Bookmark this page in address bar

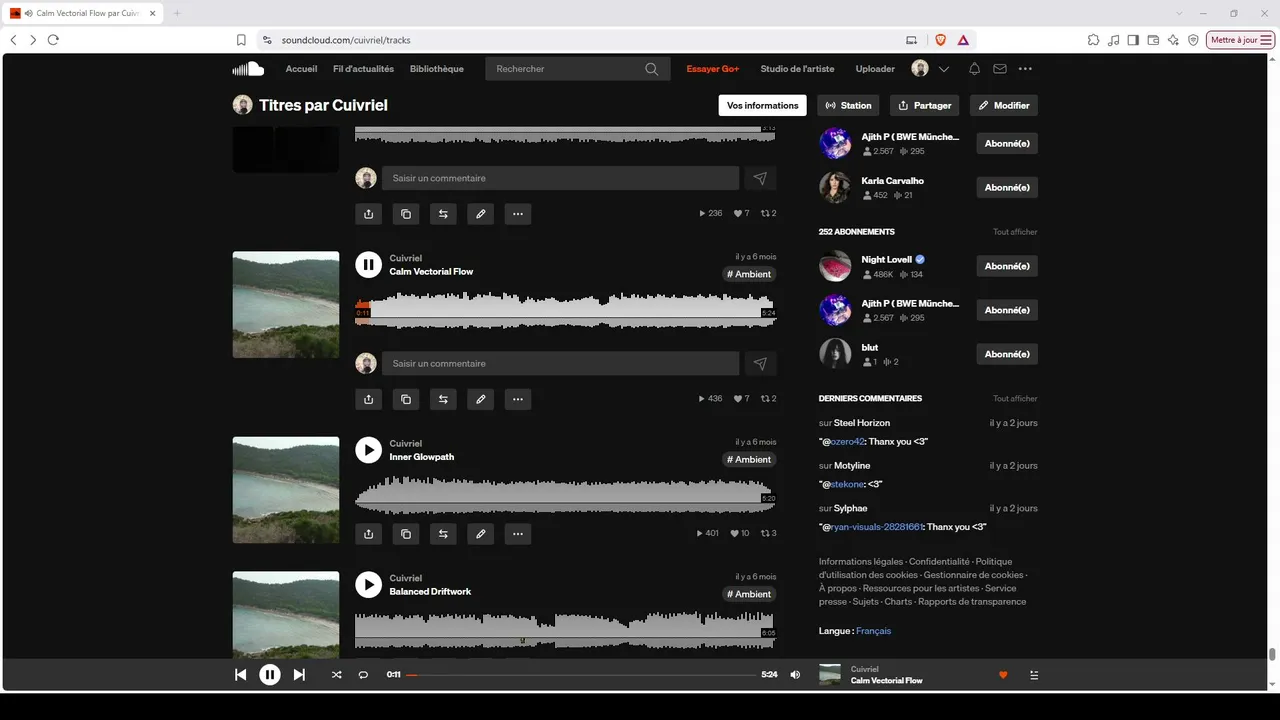click(x=241, y=40)
